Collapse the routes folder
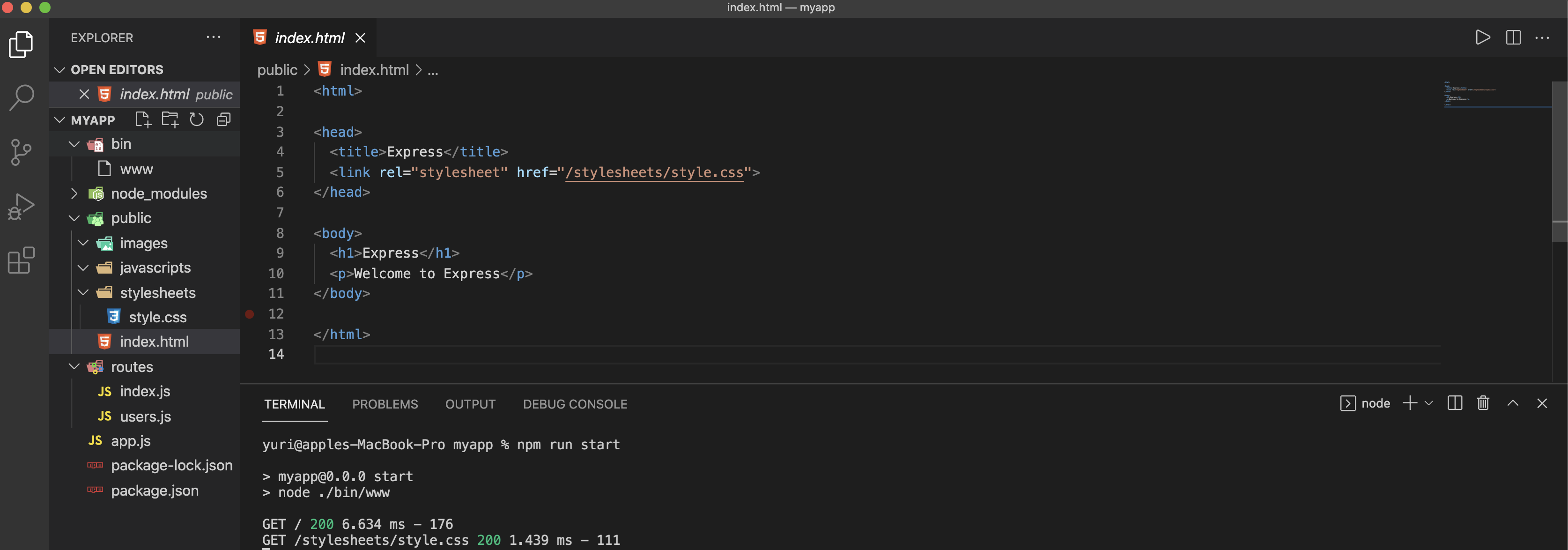Image resolution: width=1568 pixels, height=550 pixels. pyautogui.click(x=74, y=367)
